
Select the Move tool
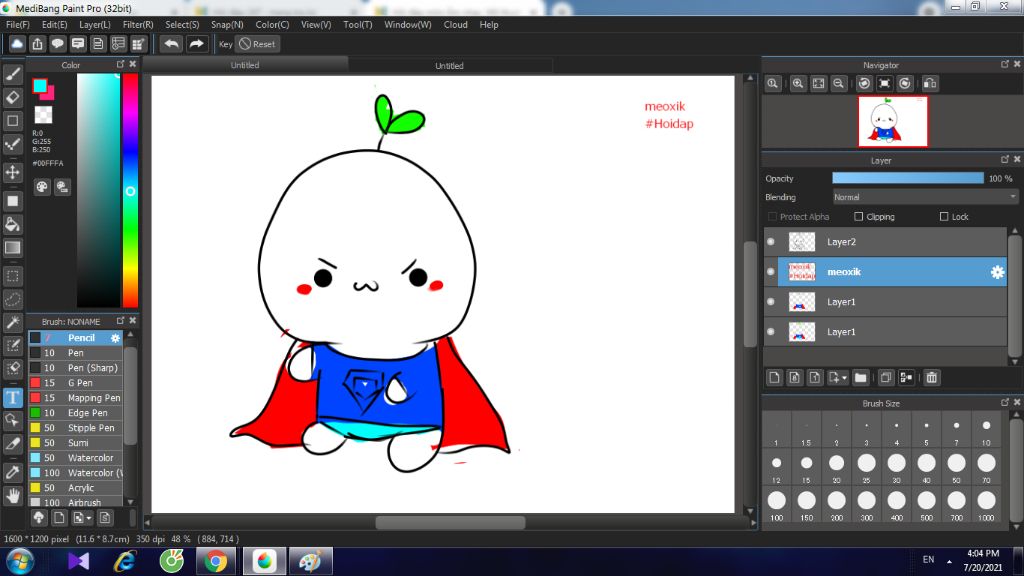click(x=12, y=172)
